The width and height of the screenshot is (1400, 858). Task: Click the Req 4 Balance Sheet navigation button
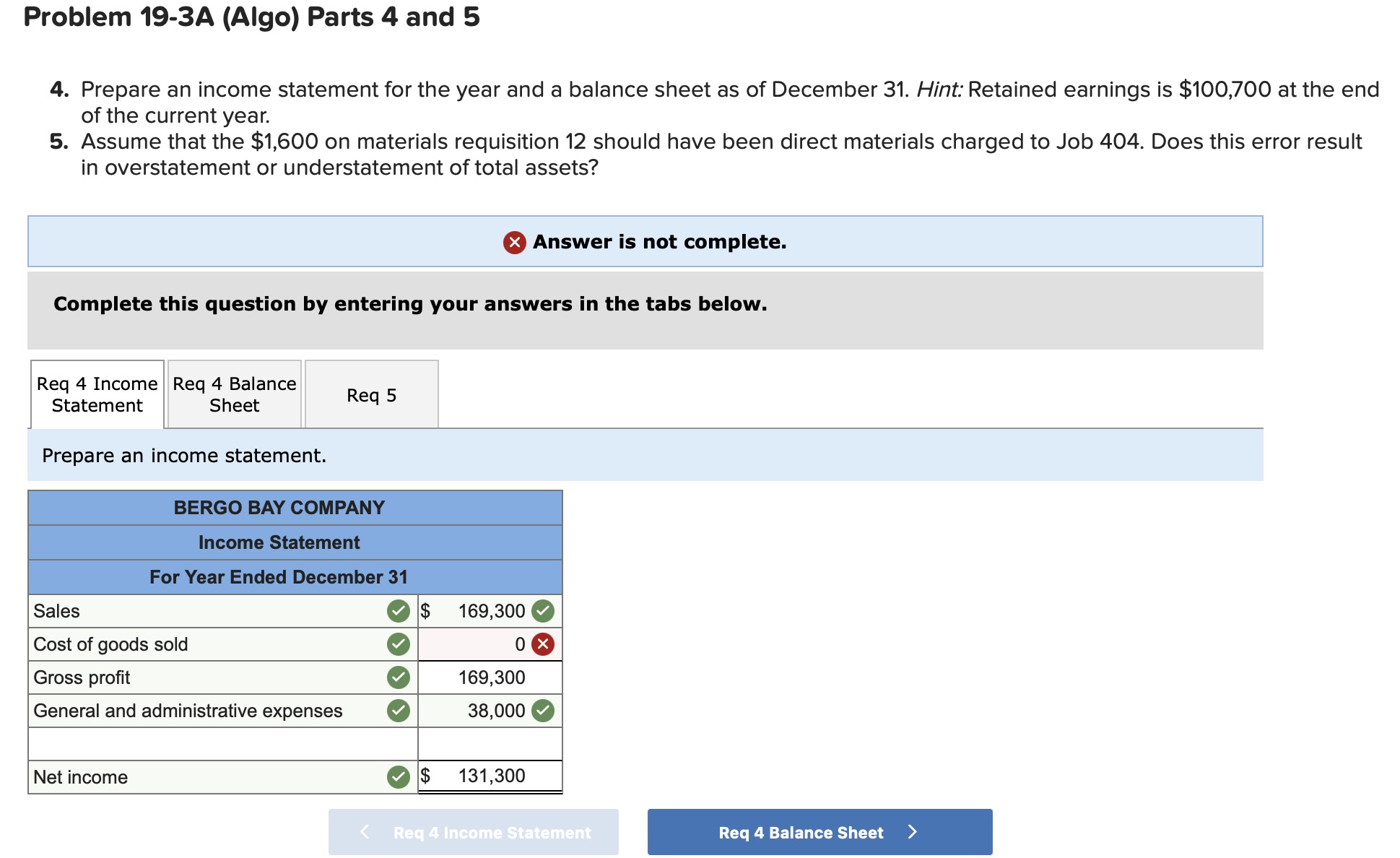pos(819,832)
